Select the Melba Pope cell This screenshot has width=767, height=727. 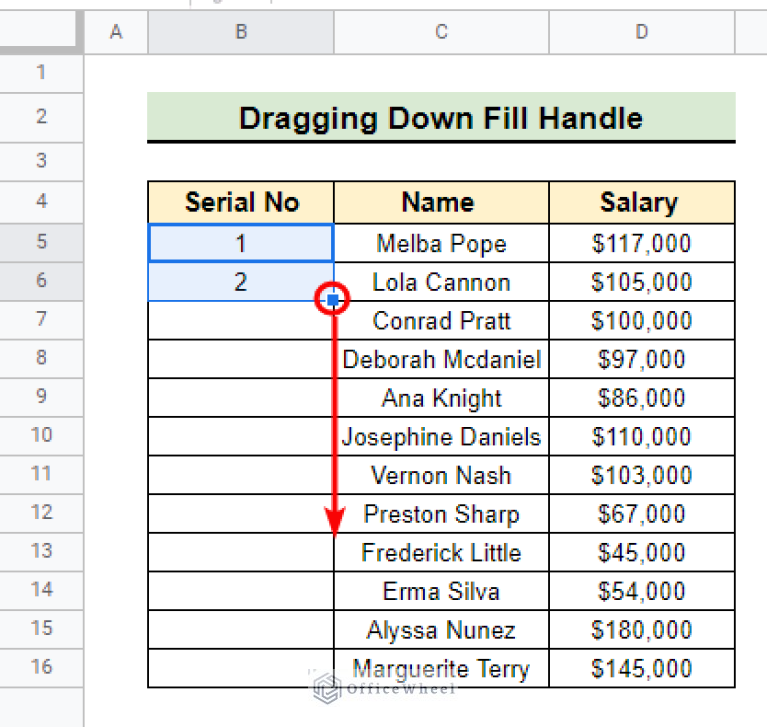click(441, 244)
